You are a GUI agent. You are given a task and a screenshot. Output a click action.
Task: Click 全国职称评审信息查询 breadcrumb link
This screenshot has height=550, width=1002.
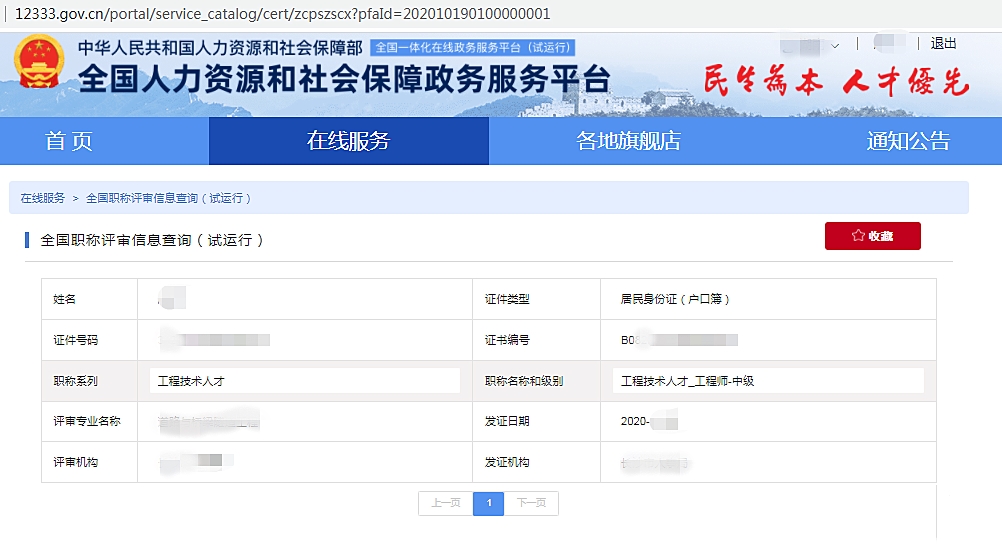pyautogui.click(x=168, y=198)
